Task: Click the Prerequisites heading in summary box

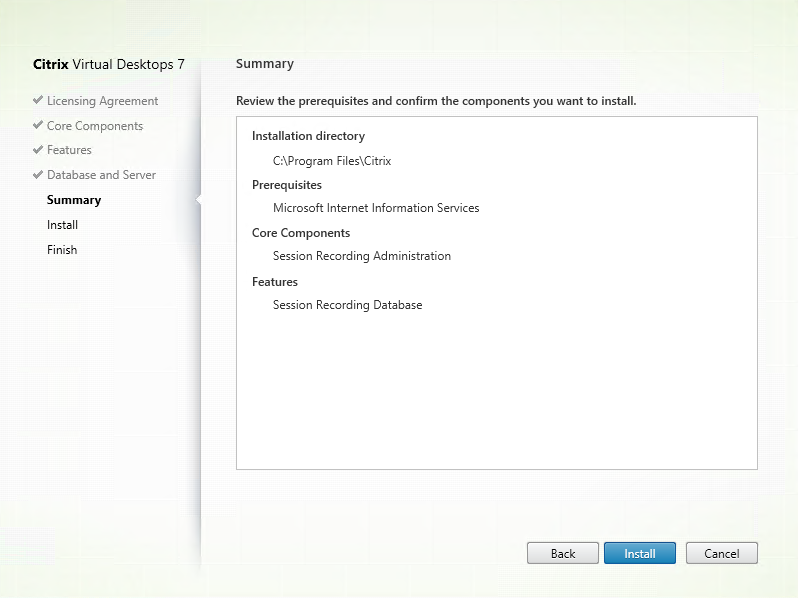Action: pos(287,185)
